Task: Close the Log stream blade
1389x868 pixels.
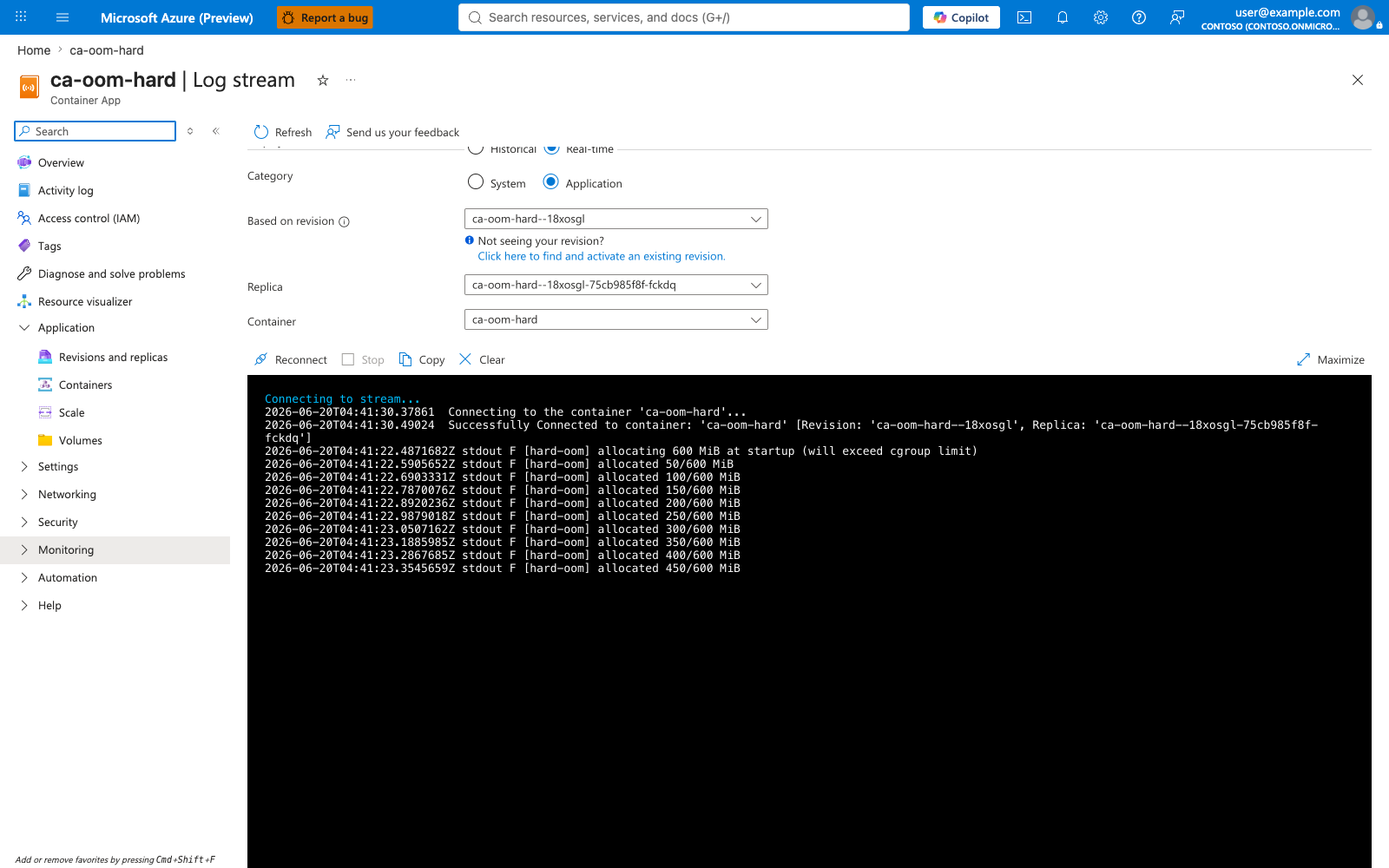Action: 1358,80
